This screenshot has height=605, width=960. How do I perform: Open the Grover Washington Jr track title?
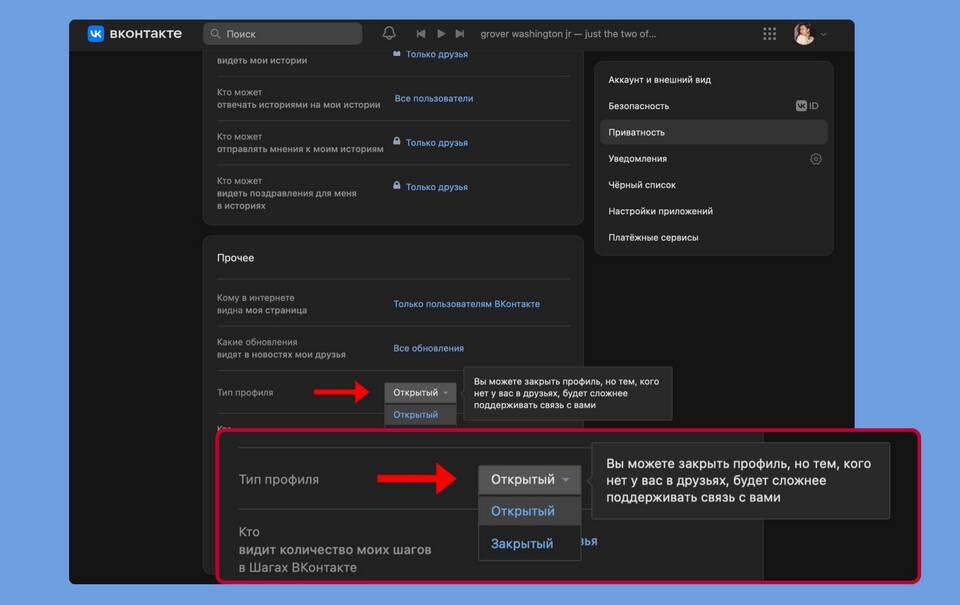(568, 34)
